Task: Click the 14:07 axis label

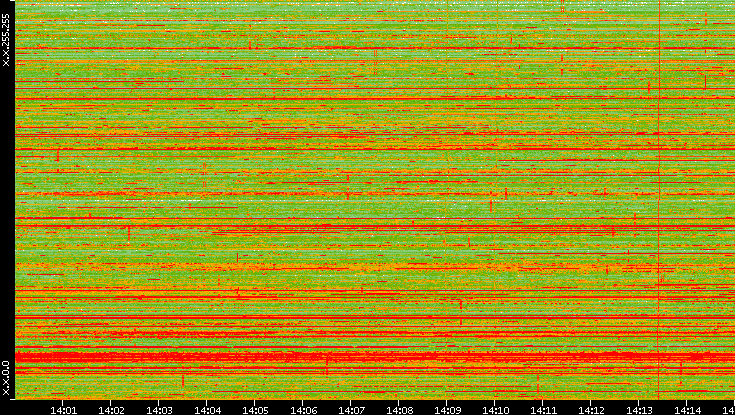Action: pos(351,410)
